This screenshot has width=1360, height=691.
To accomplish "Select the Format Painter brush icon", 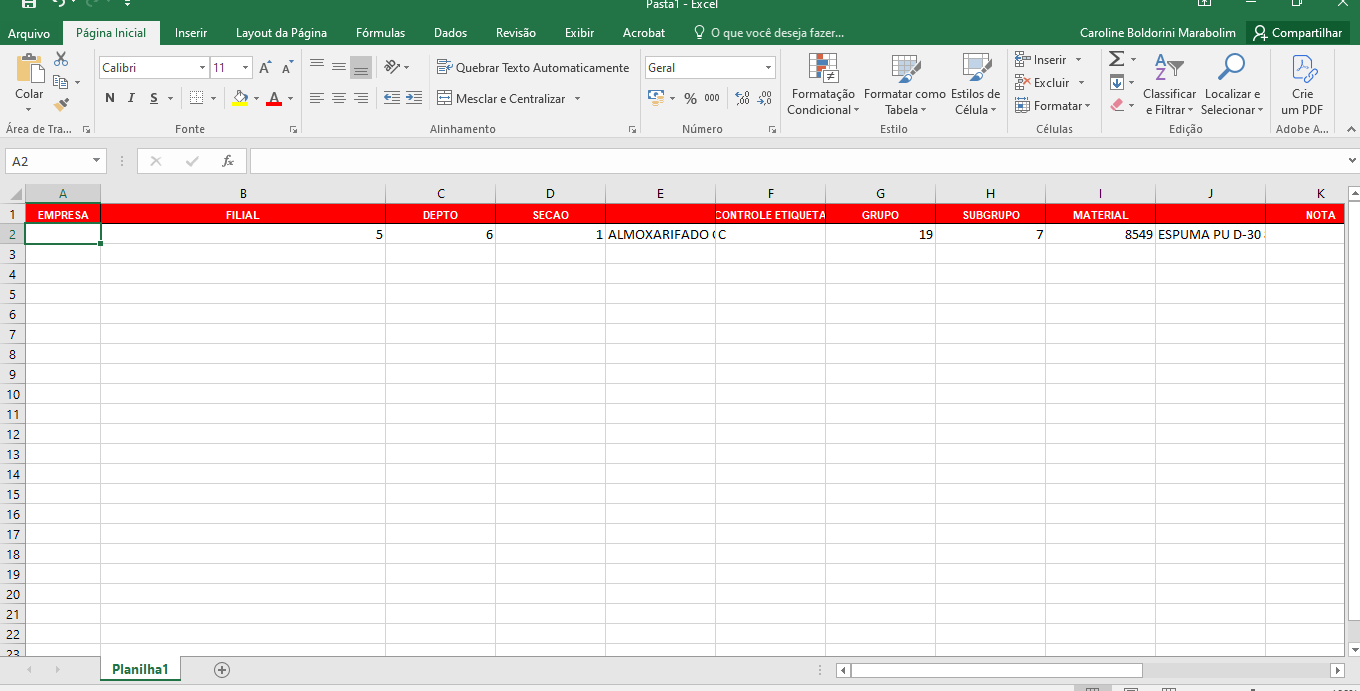I will pos(61,104).
